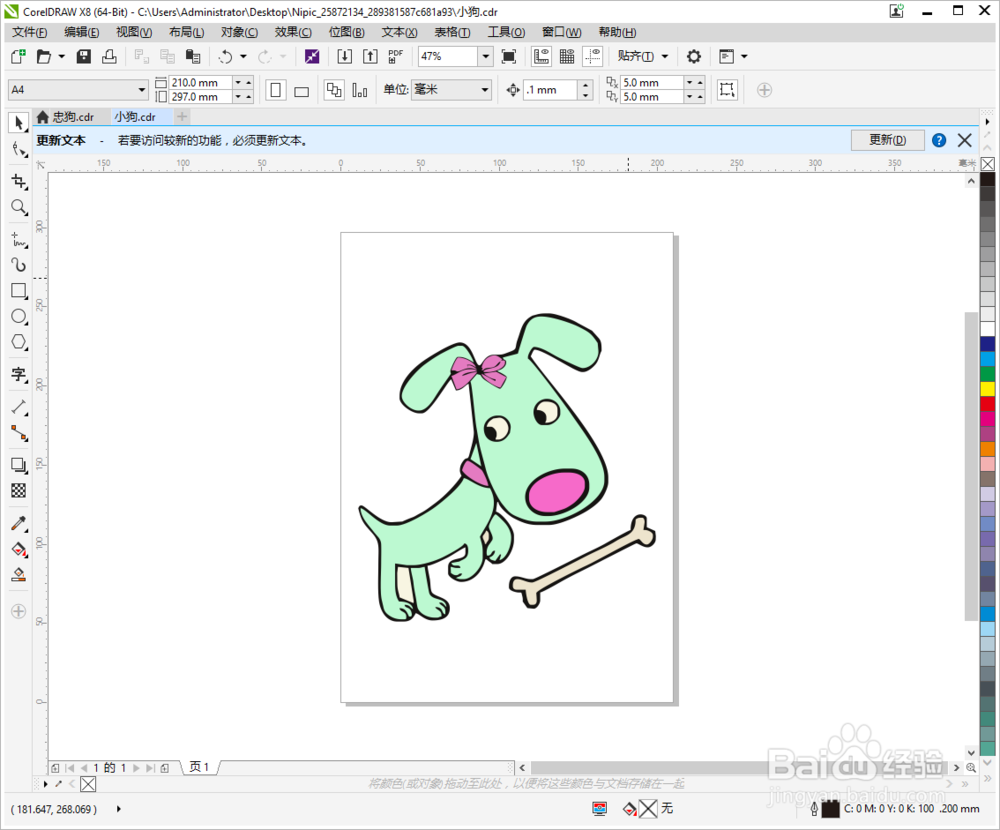Select the Drop Shadow tool
Viewport: 1000px width, 830px height.
[x=18, y=465]
